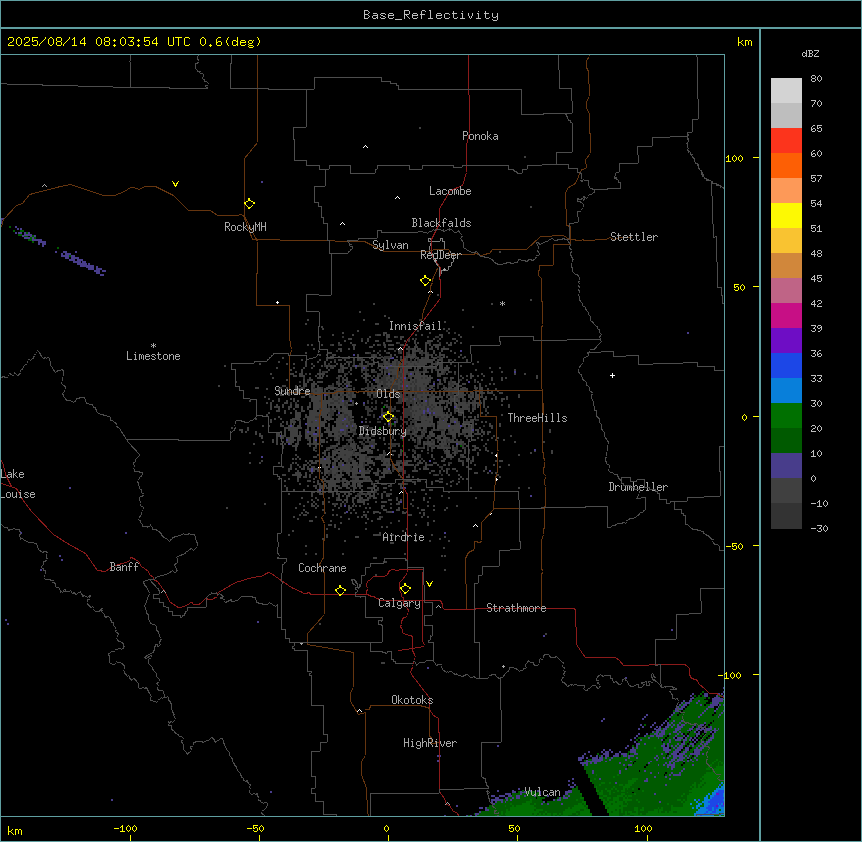862x842 pixels.
Task: Select the blue 36 dBZ legend swatch
Action: [x=786, y=365]
